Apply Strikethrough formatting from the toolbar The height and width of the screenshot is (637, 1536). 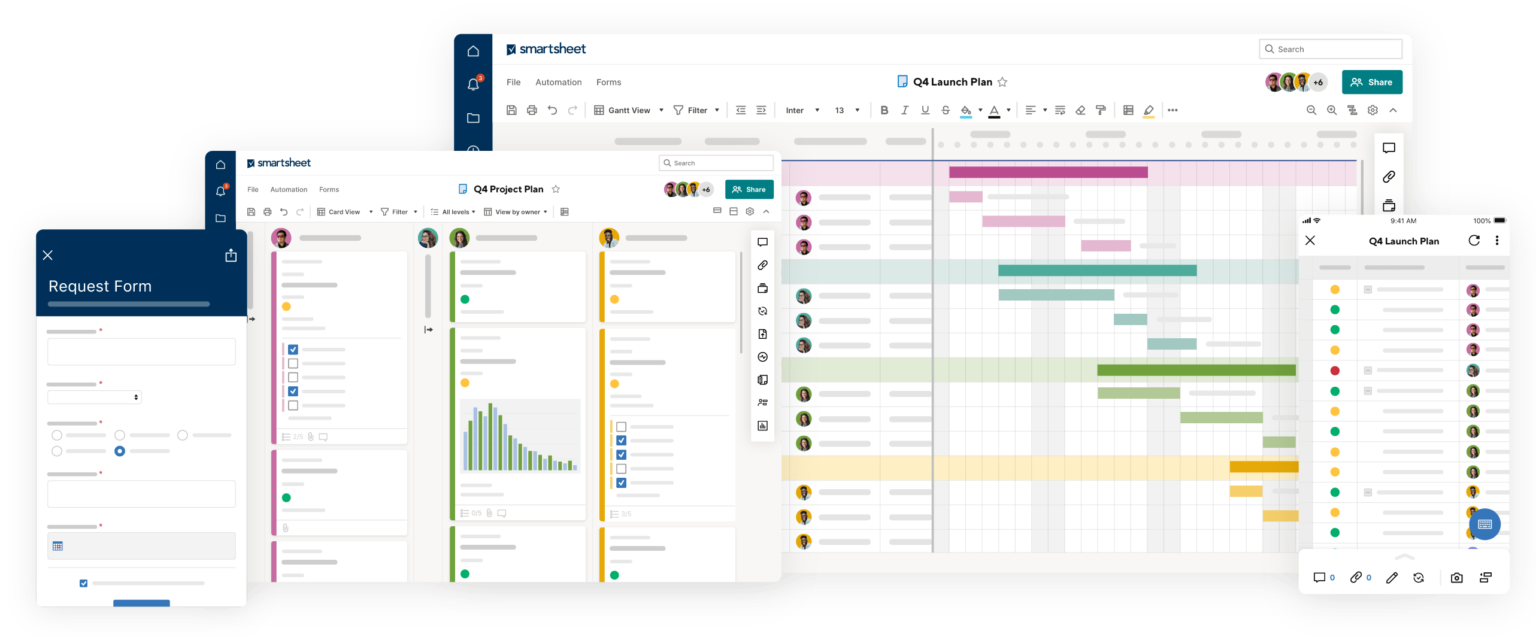[x=946, y=110]
